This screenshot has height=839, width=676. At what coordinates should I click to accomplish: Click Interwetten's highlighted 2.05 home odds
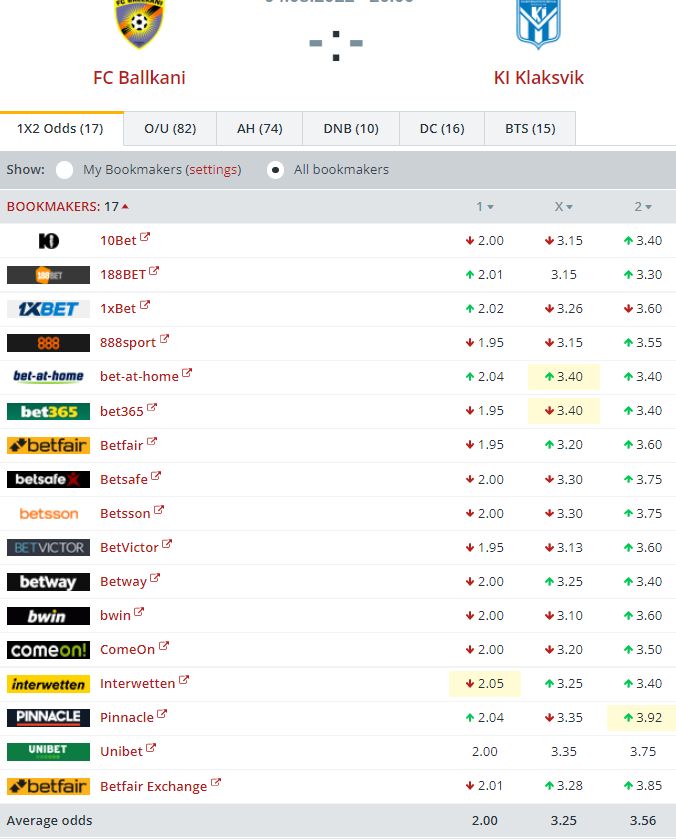pos(485,684)
